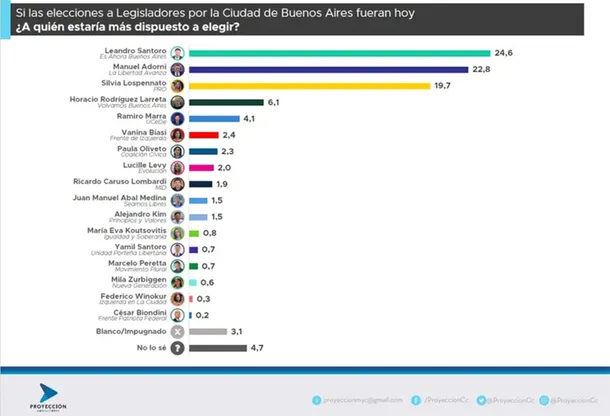Click the Paula Oliveto name label
The image size is (610, 416).
click(x=142, y=149)
